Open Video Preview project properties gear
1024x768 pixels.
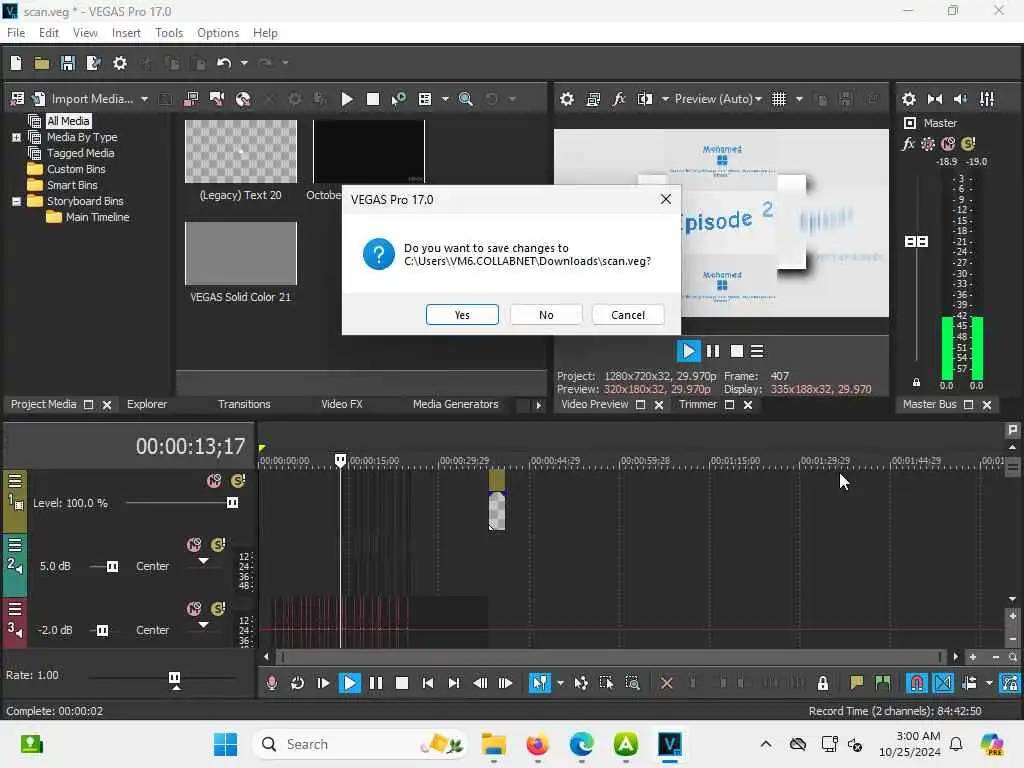pyautogui.click(x=567, y=99)
